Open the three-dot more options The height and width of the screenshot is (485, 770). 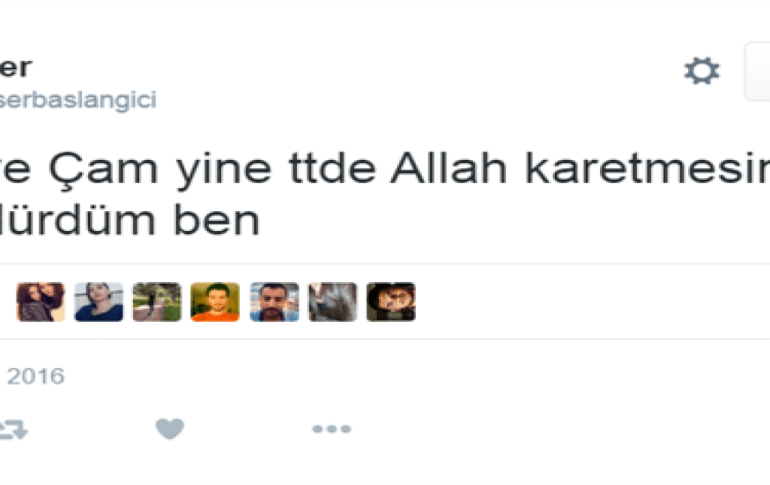(331, 429)
